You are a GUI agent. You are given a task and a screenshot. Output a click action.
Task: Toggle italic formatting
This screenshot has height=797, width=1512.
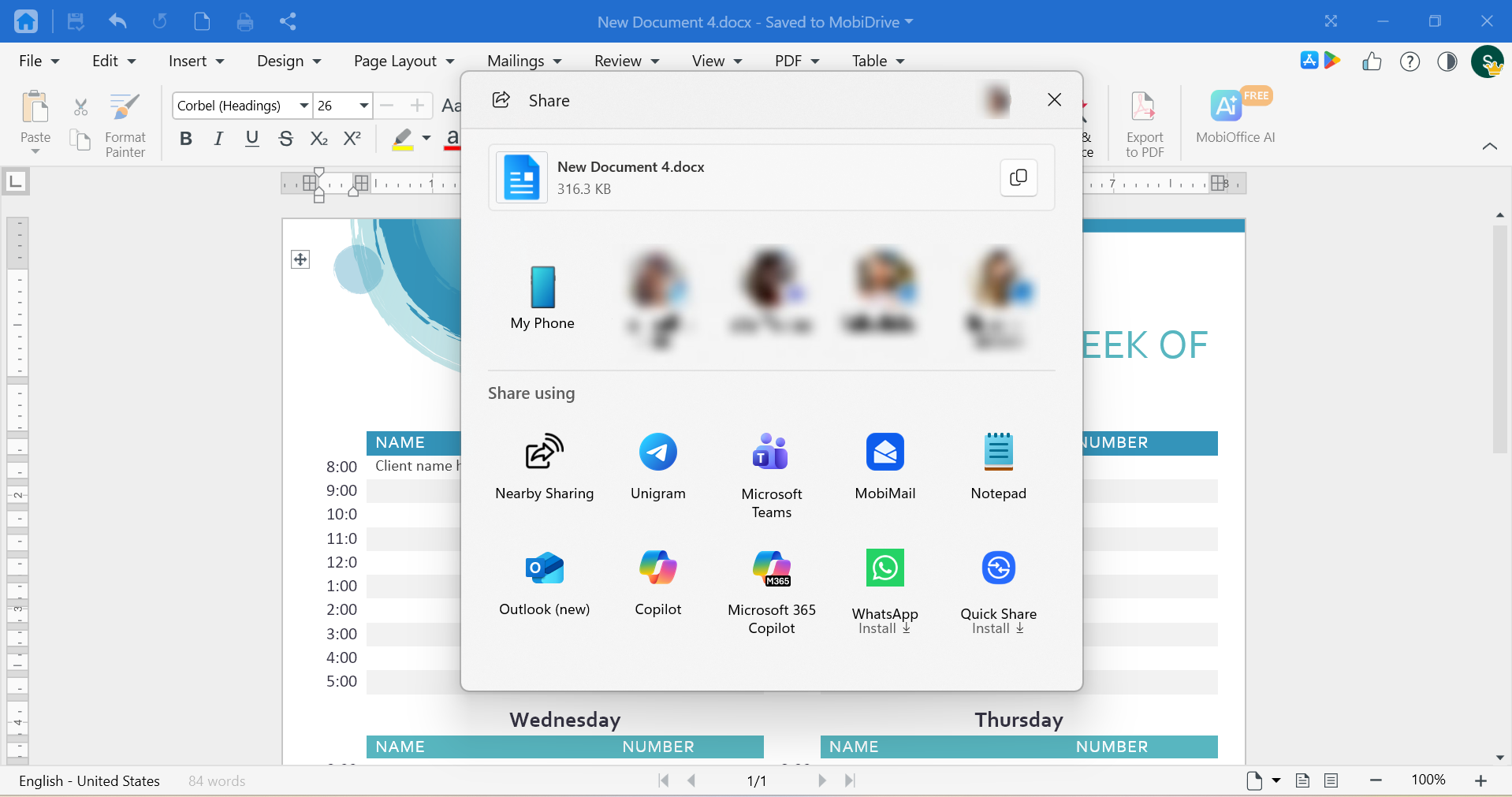pos(218,139)
